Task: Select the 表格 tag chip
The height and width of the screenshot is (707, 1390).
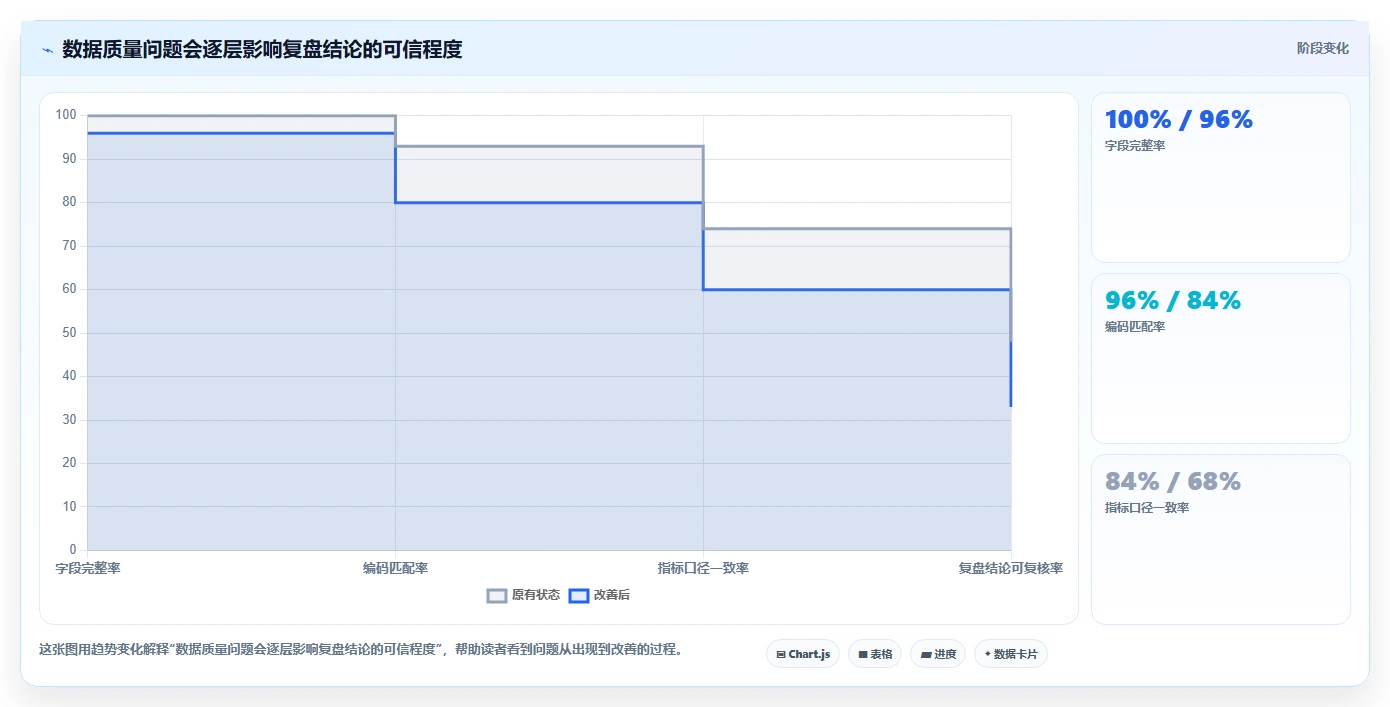Action: tap(875, 654)
